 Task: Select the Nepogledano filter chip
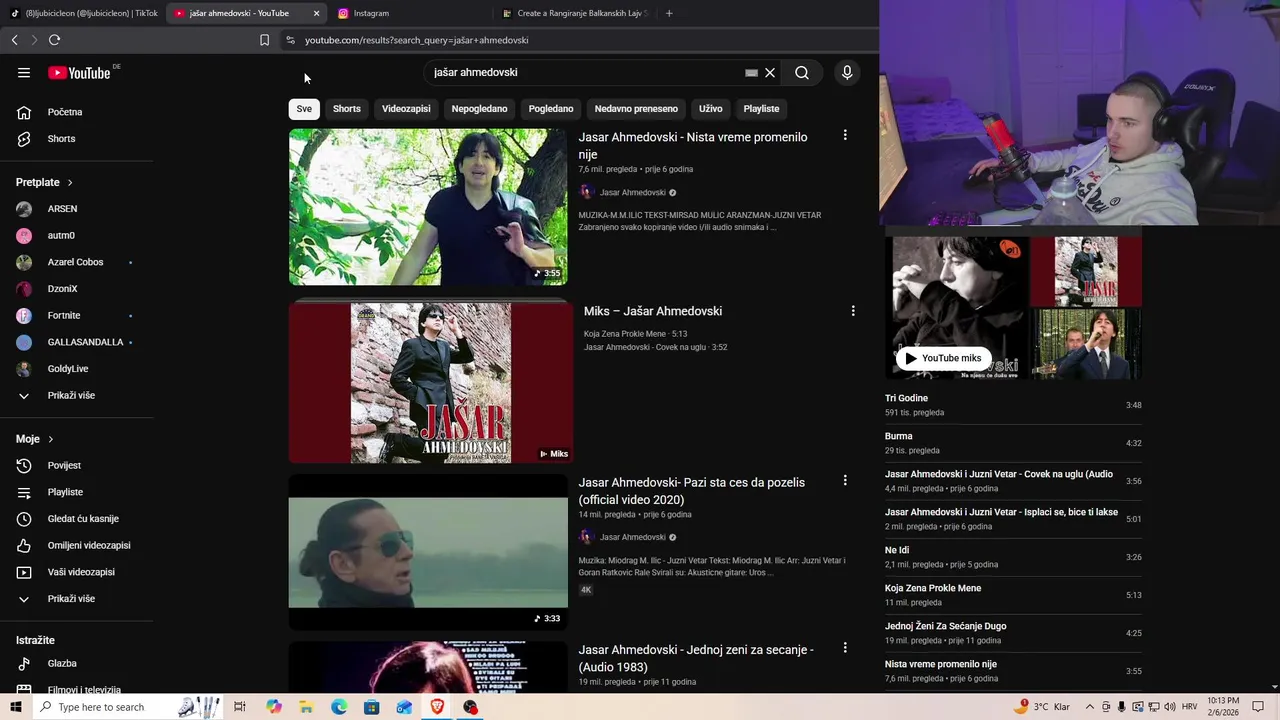[x=479, y=109]
